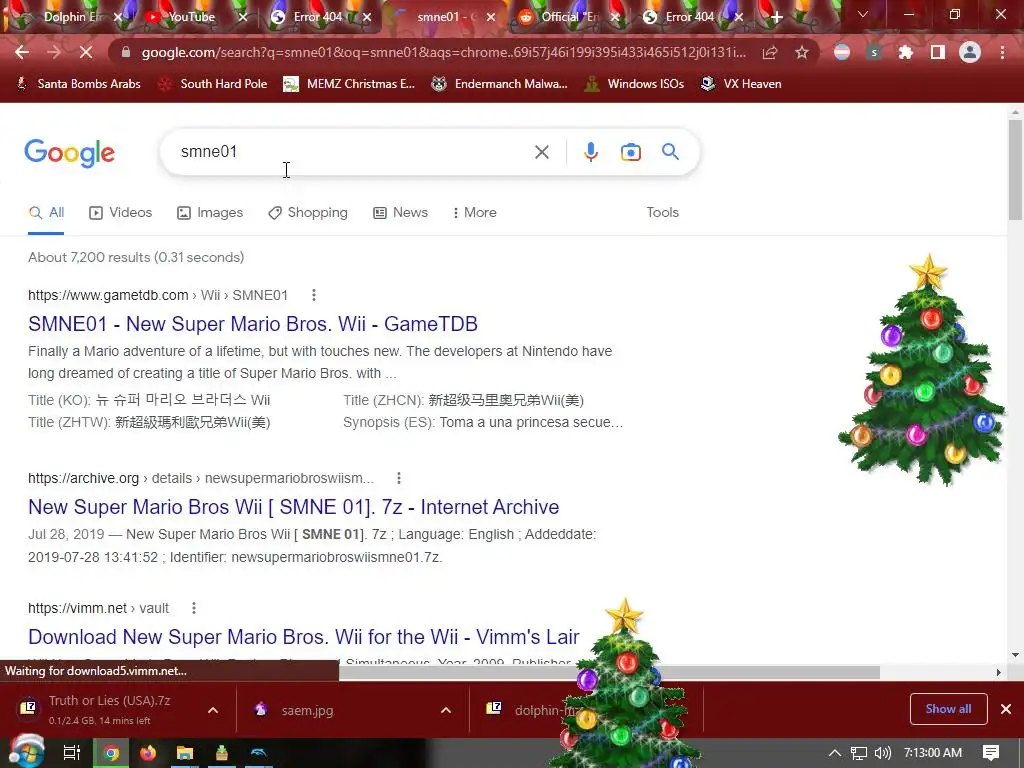
Task: Open options for the vimm.net result
Action: pos(194,608)
